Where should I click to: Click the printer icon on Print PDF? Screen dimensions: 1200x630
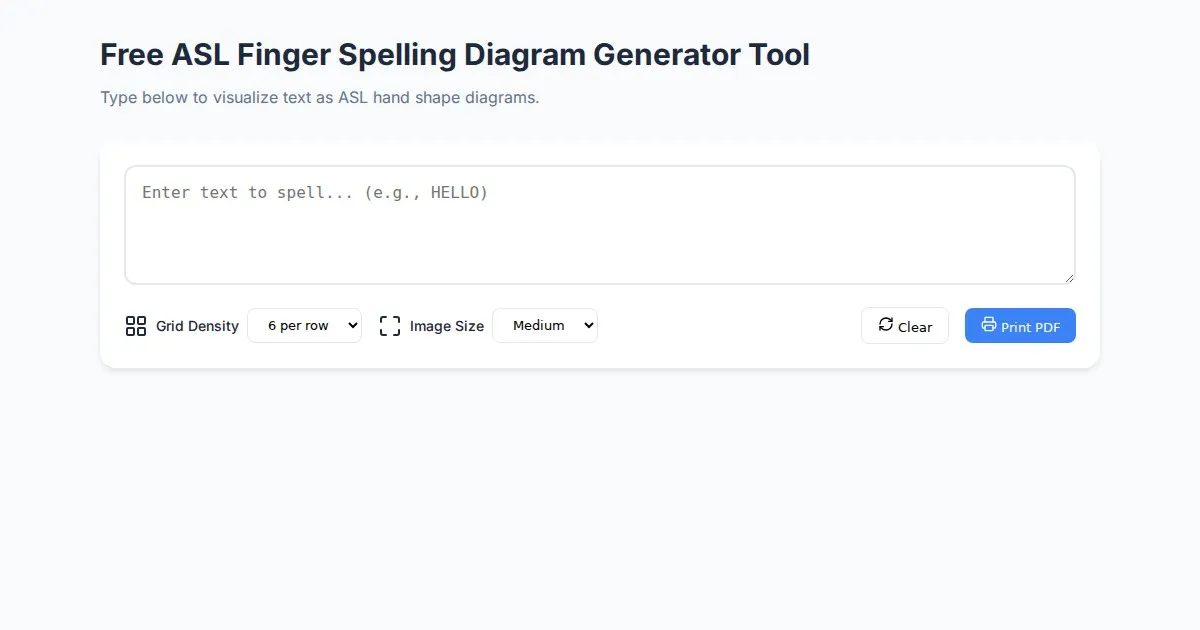click(989, 324)
